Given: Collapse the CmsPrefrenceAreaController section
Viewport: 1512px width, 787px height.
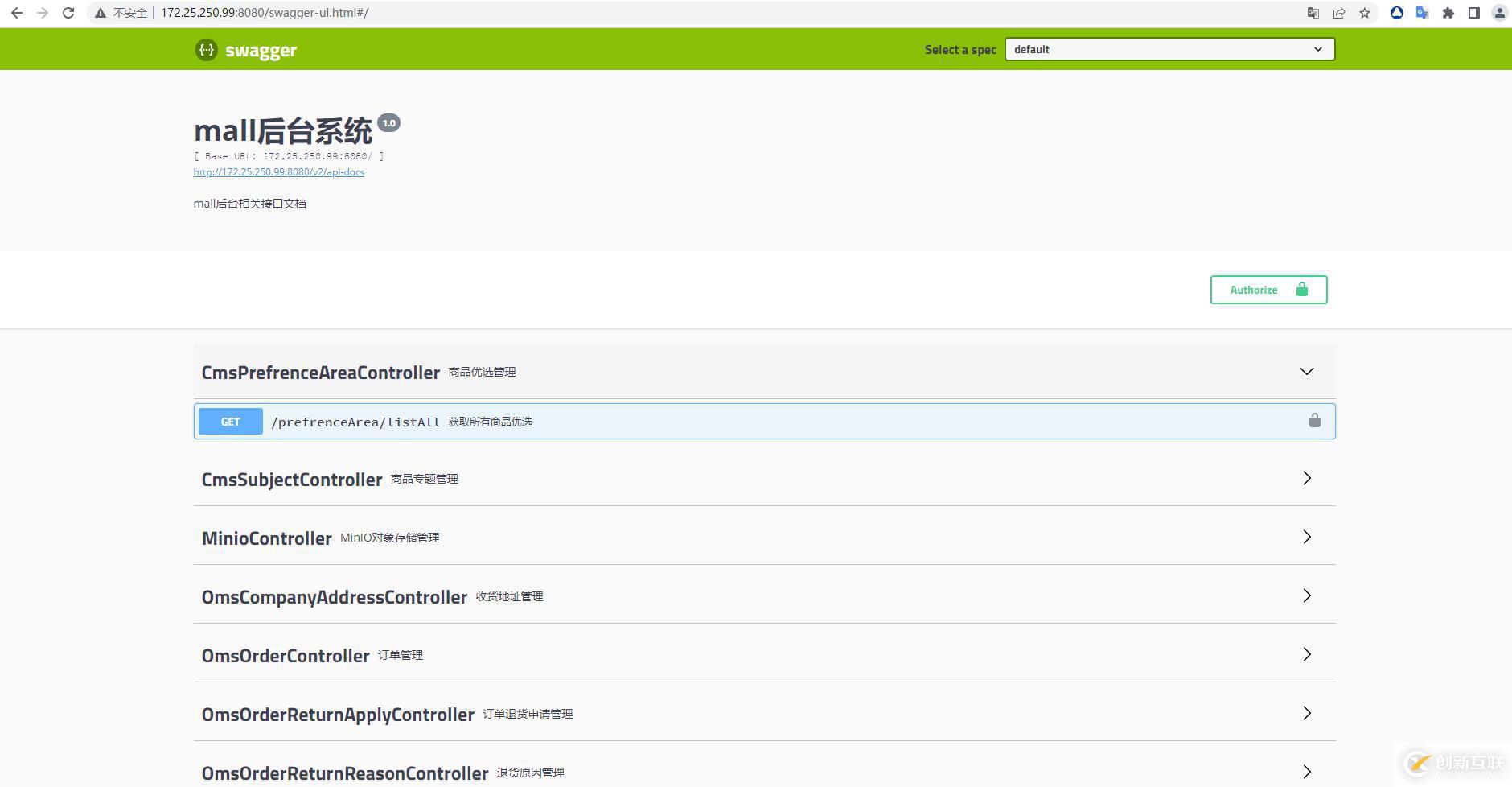Looking at the screenshot, I should point(1307,372).
